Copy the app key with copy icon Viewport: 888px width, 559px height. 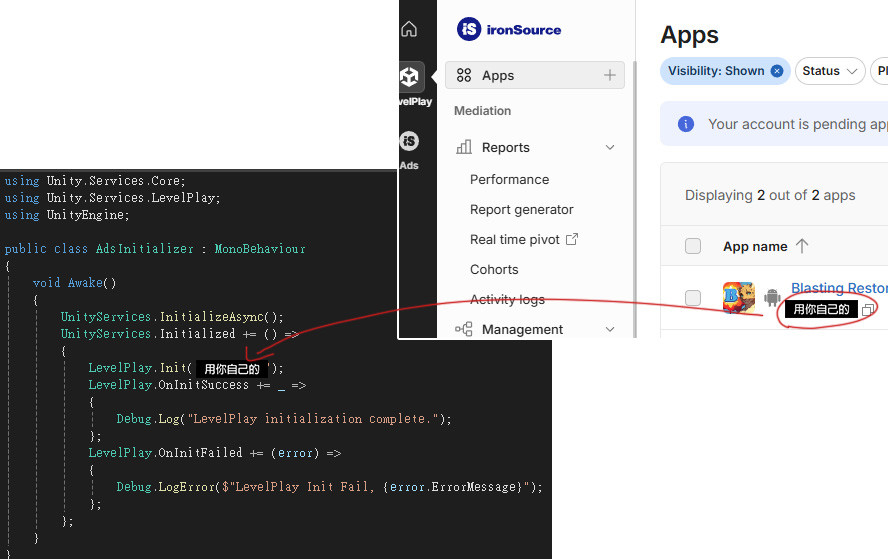click(x=868, y=309)
